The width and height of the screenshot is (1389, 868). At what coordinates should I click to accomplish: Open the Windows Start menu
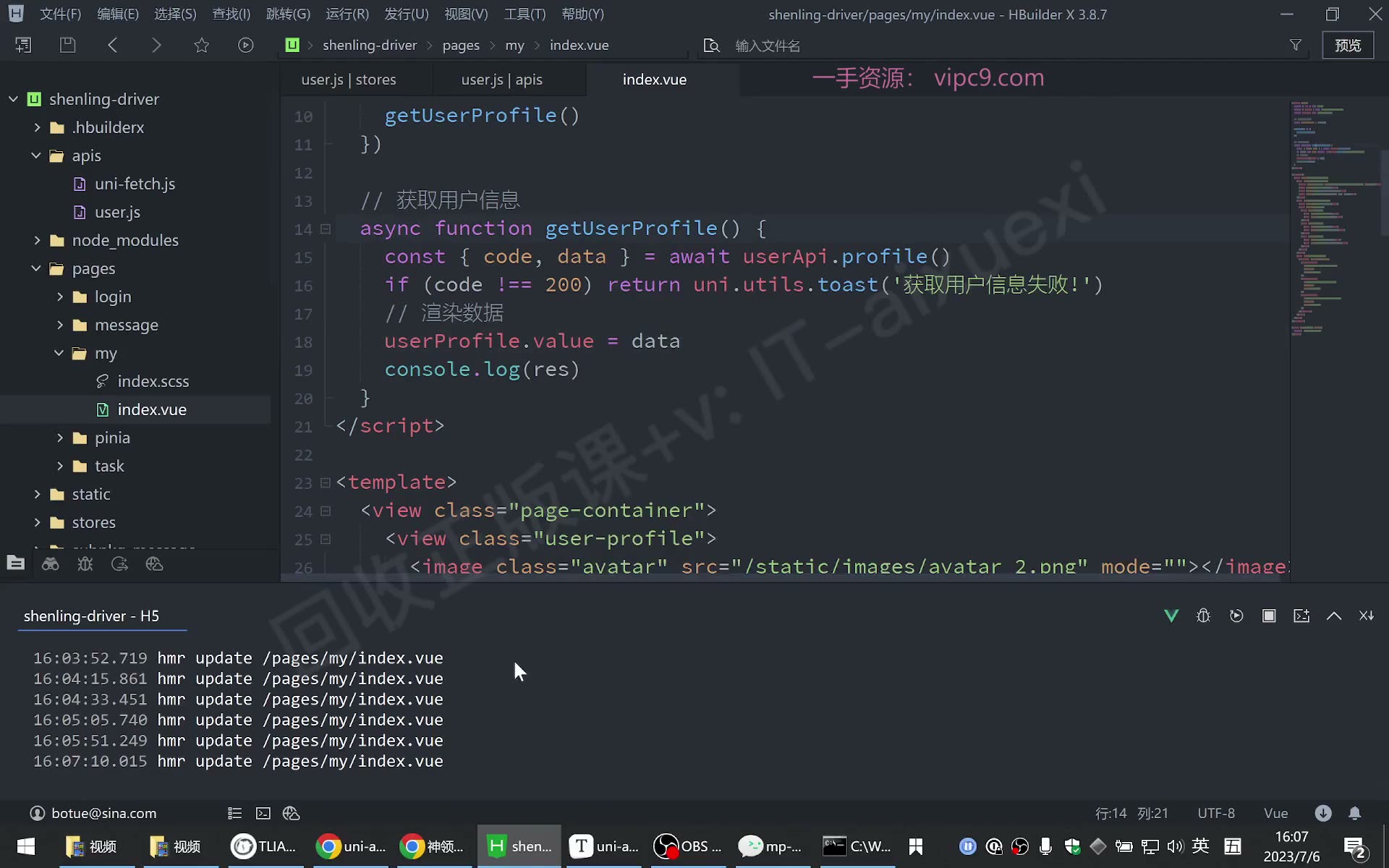(x=26, y=846)
